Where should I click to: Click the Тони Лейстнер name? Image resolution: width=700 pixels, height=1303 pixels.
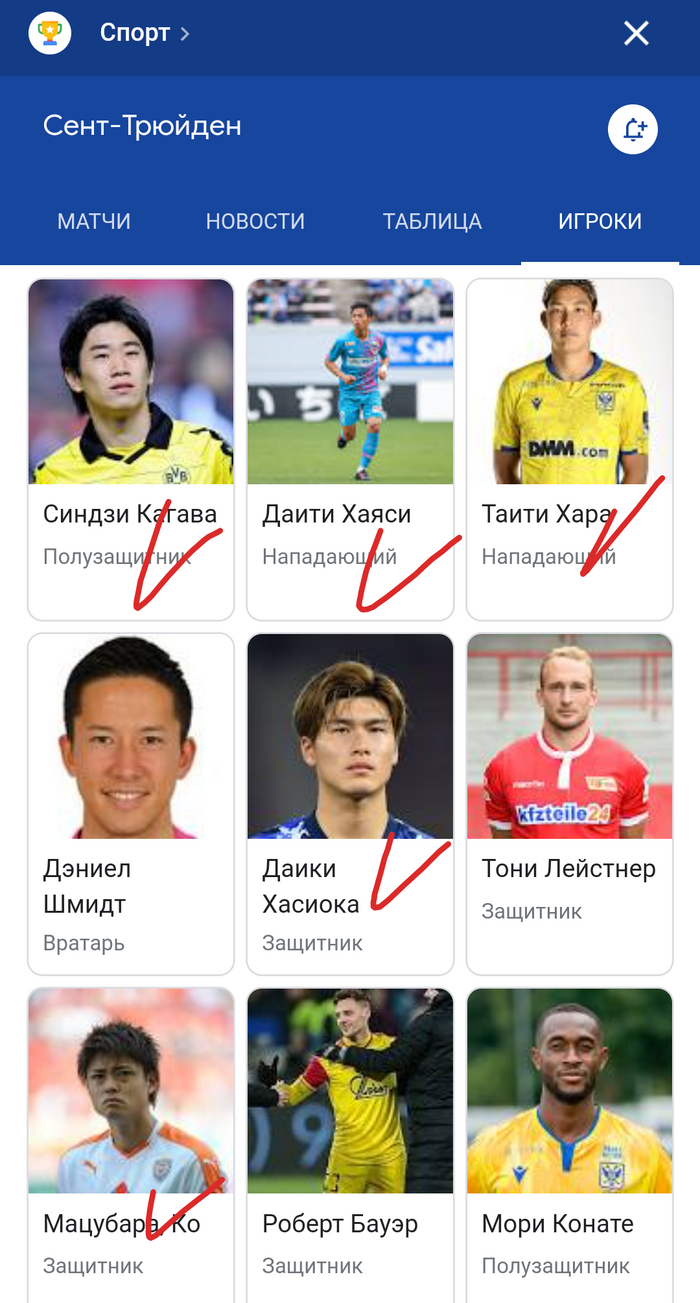[569, 869]
